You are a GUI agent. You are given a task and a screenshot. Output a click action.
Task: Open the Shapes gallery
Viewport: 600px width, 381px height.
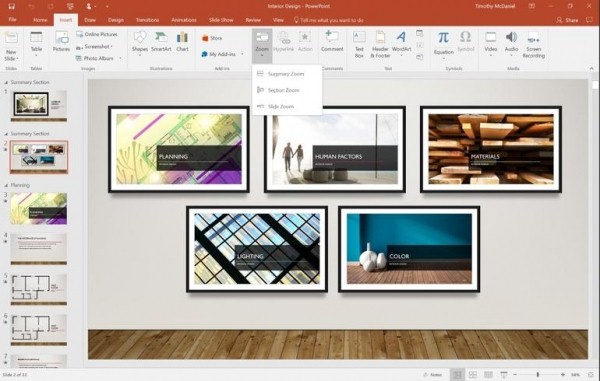pos(140,43)
